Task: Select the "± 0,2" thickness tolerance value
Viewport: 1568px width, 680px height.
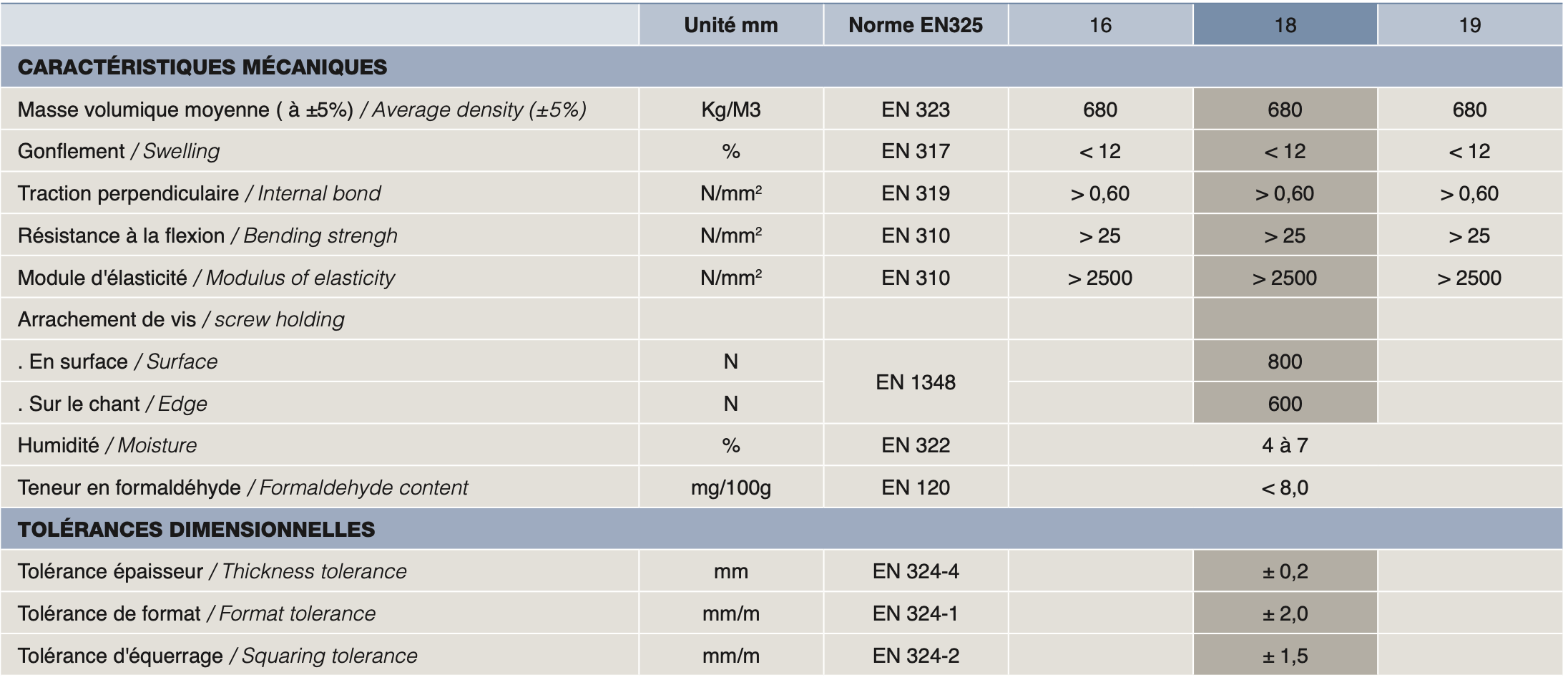Action: coord(1285,571)
